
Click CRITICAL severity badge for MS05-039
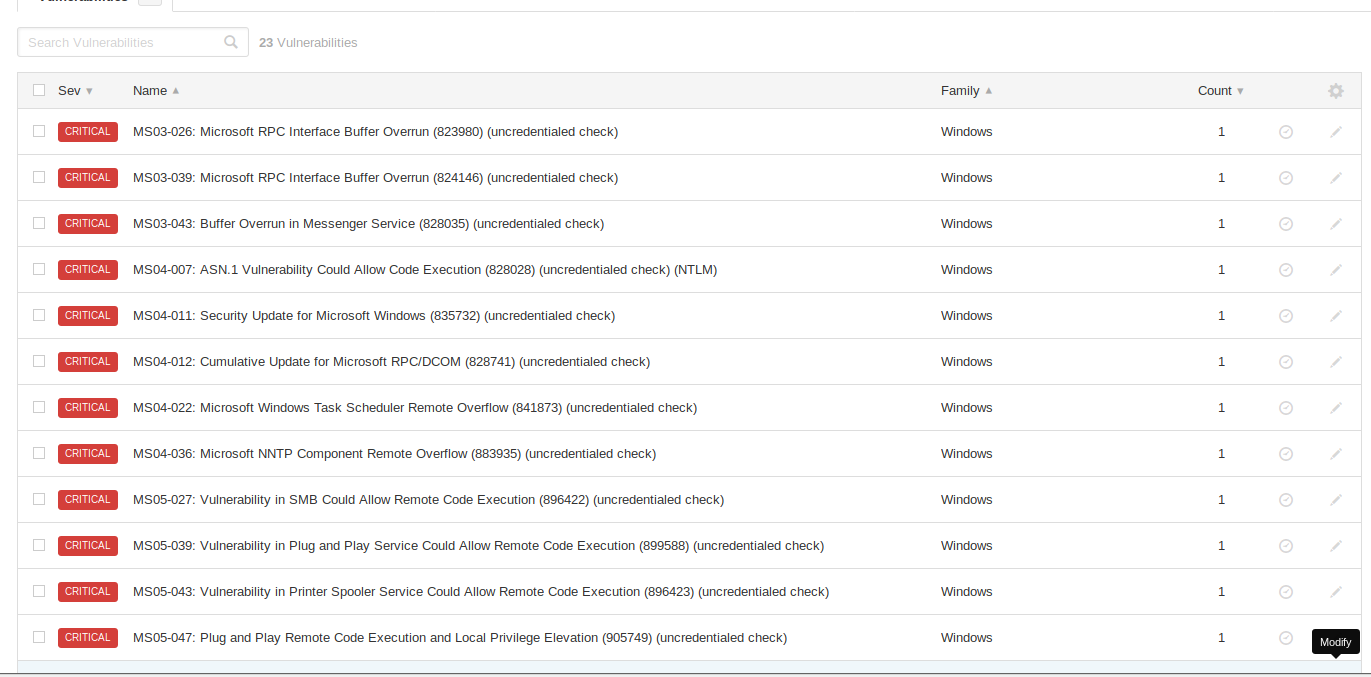pyautogui.click(x=88, y=546)
